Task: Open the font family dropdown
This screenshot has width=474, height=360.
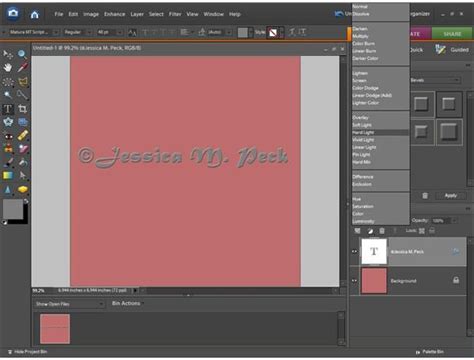Action: point(55,32)
